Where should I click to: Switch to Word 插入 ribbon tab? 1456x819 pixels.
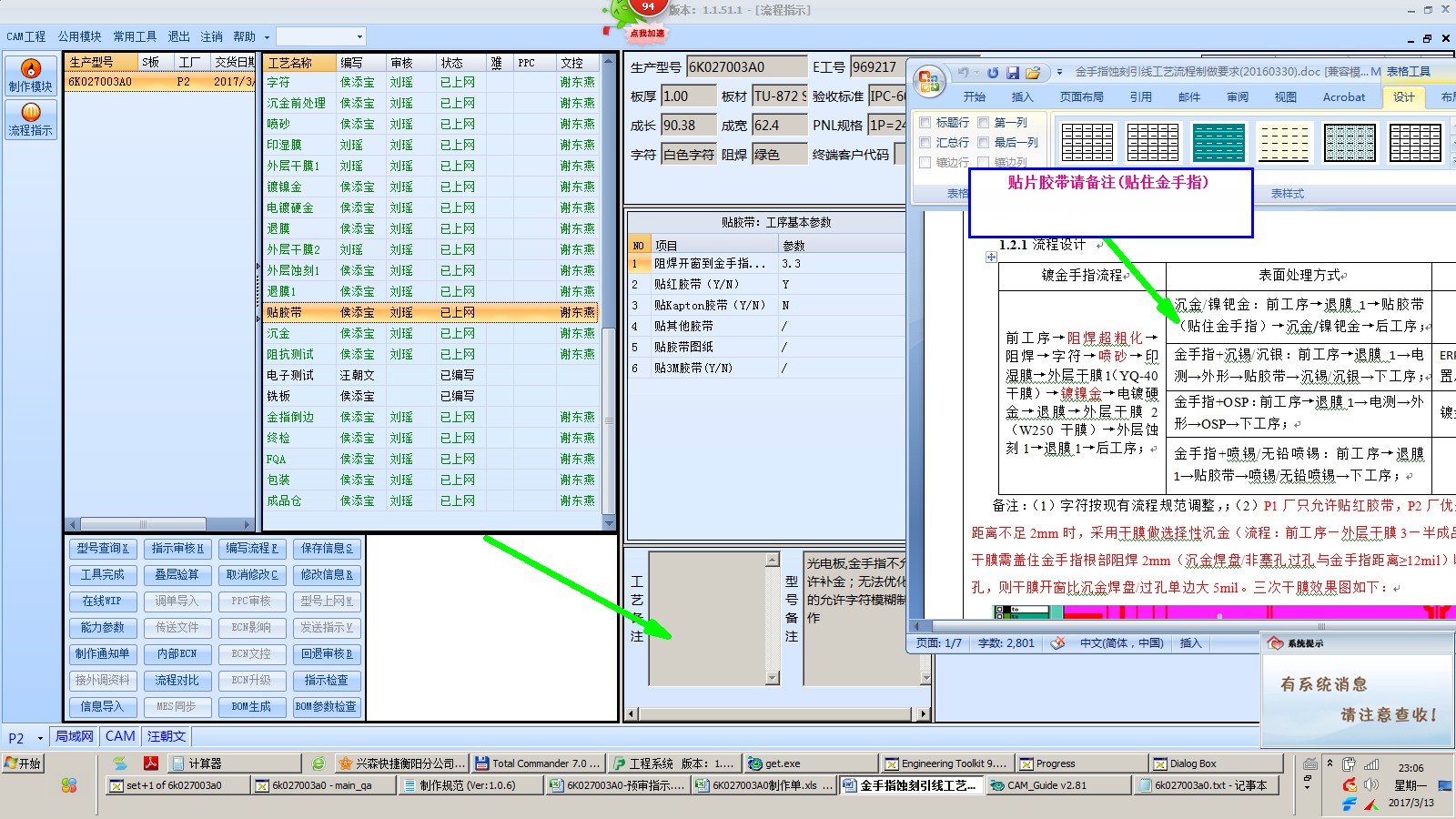pyautogui.click(x=1022, y=96)
